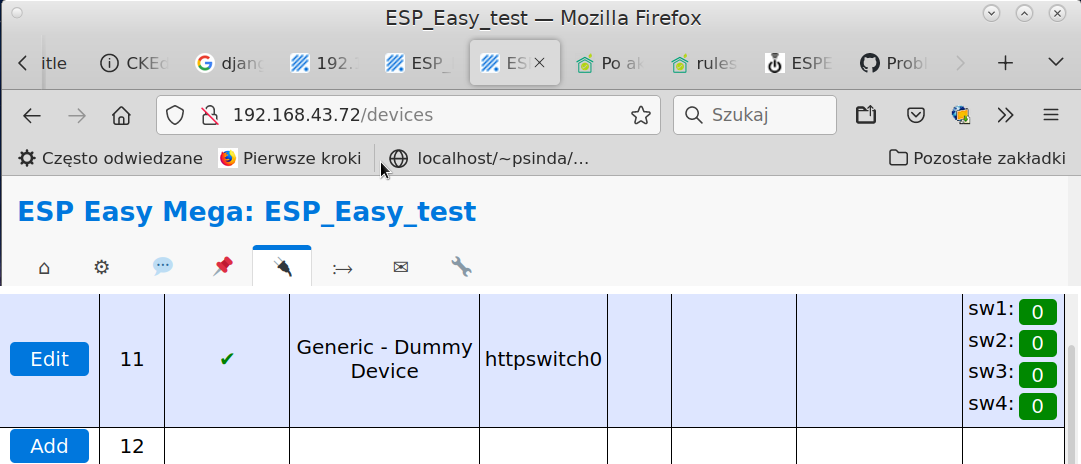Select the Devices plug tab

282,267
